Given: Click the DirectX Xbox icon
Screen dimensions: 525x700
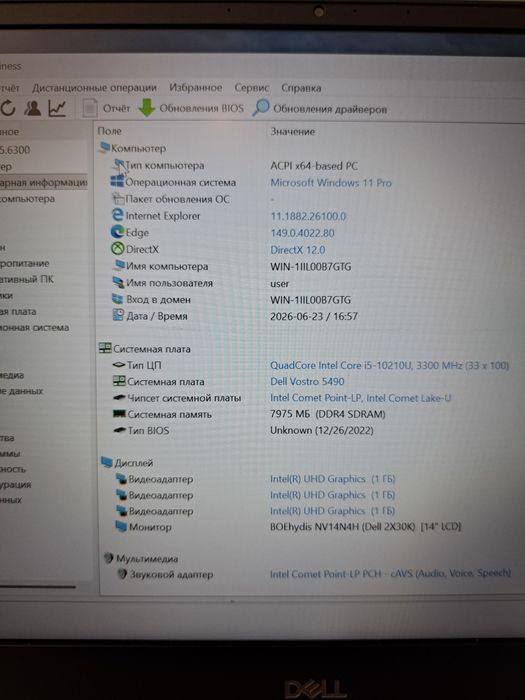Looking at the screenshot, I should [117, 249].
